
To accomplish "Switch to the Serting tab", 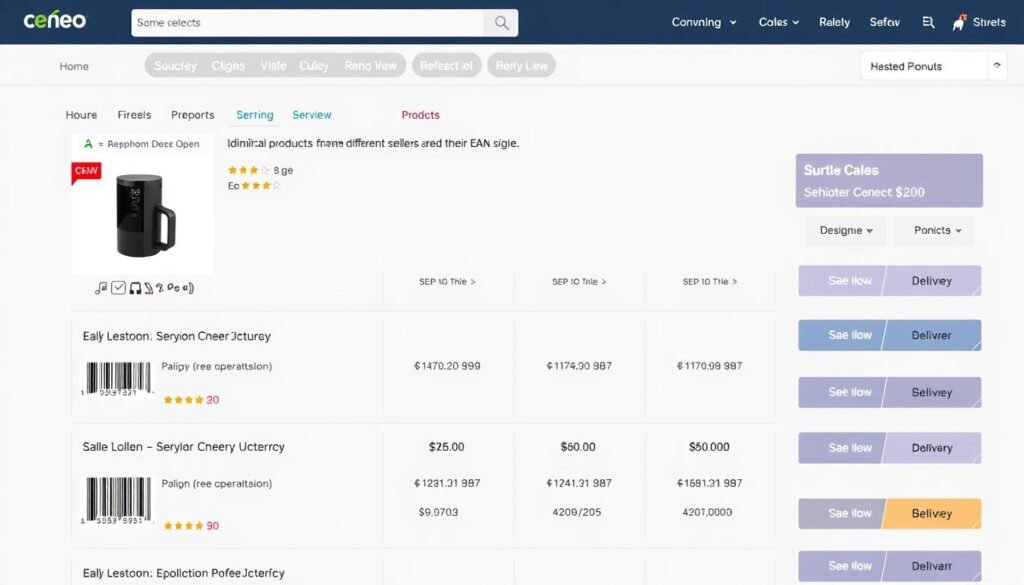I will pos(254,115).
